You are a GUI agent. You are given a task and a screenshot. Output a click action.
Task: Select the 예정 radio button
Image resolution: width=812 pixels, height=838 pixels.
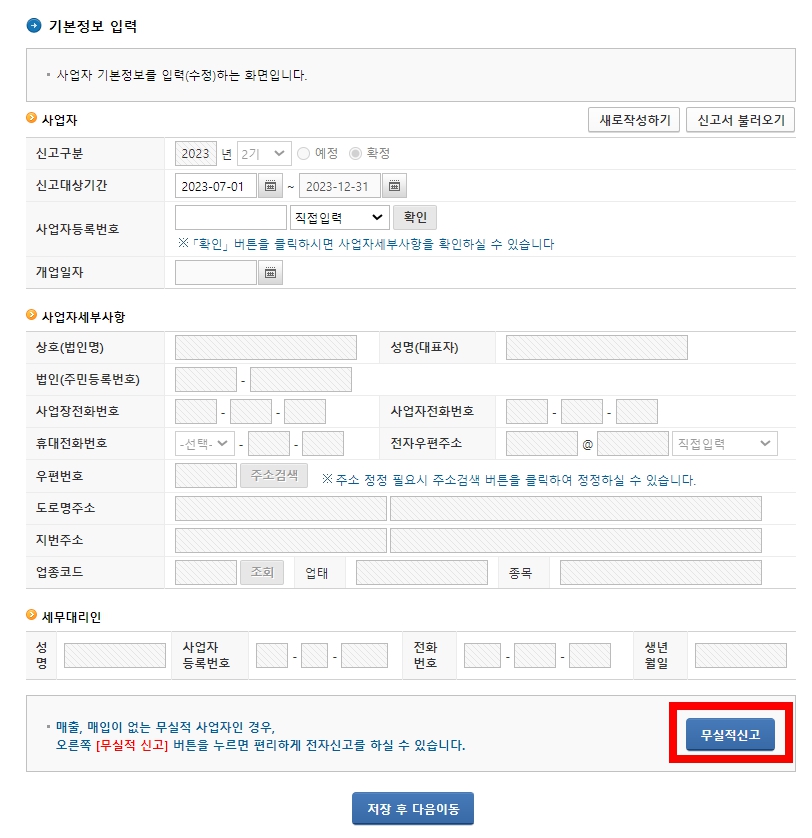303,153
